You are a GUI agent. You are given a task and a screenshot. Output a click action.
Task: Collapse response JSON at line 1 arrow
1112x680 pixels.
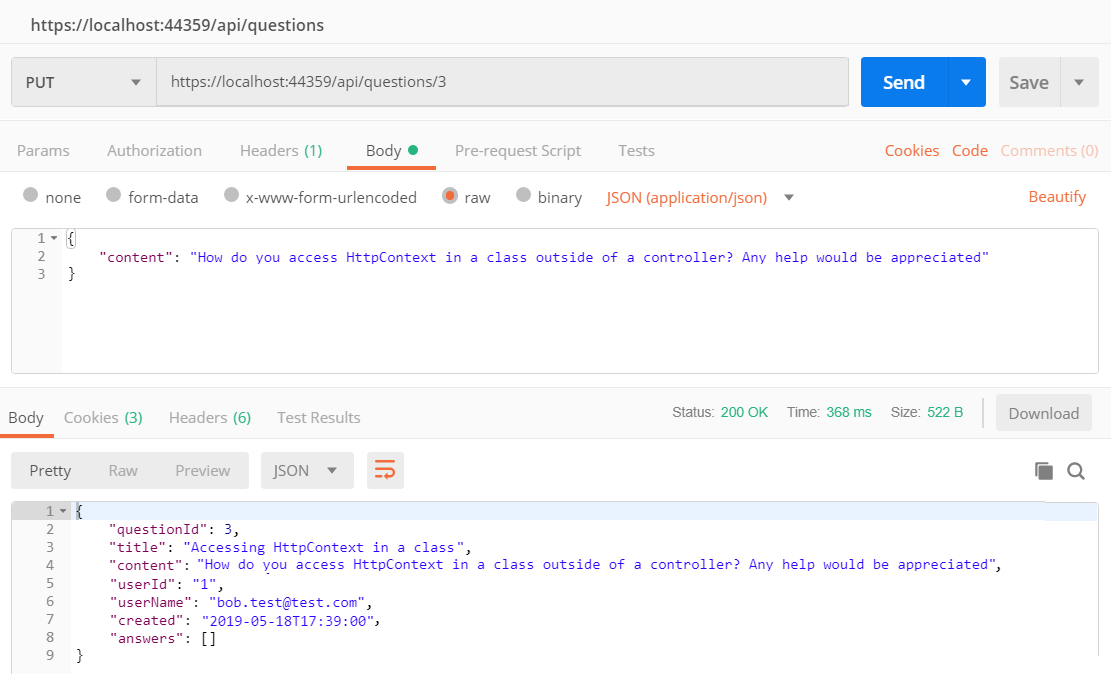pos(64,511)
